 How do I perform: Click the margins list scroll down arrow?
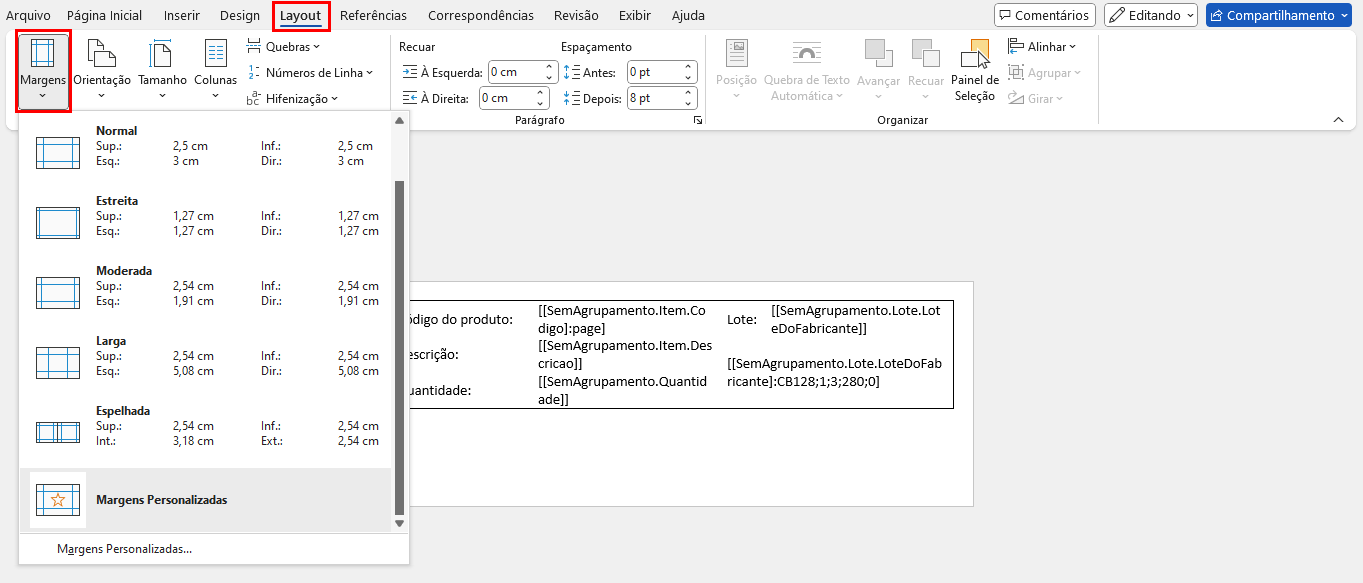point(399,523)
